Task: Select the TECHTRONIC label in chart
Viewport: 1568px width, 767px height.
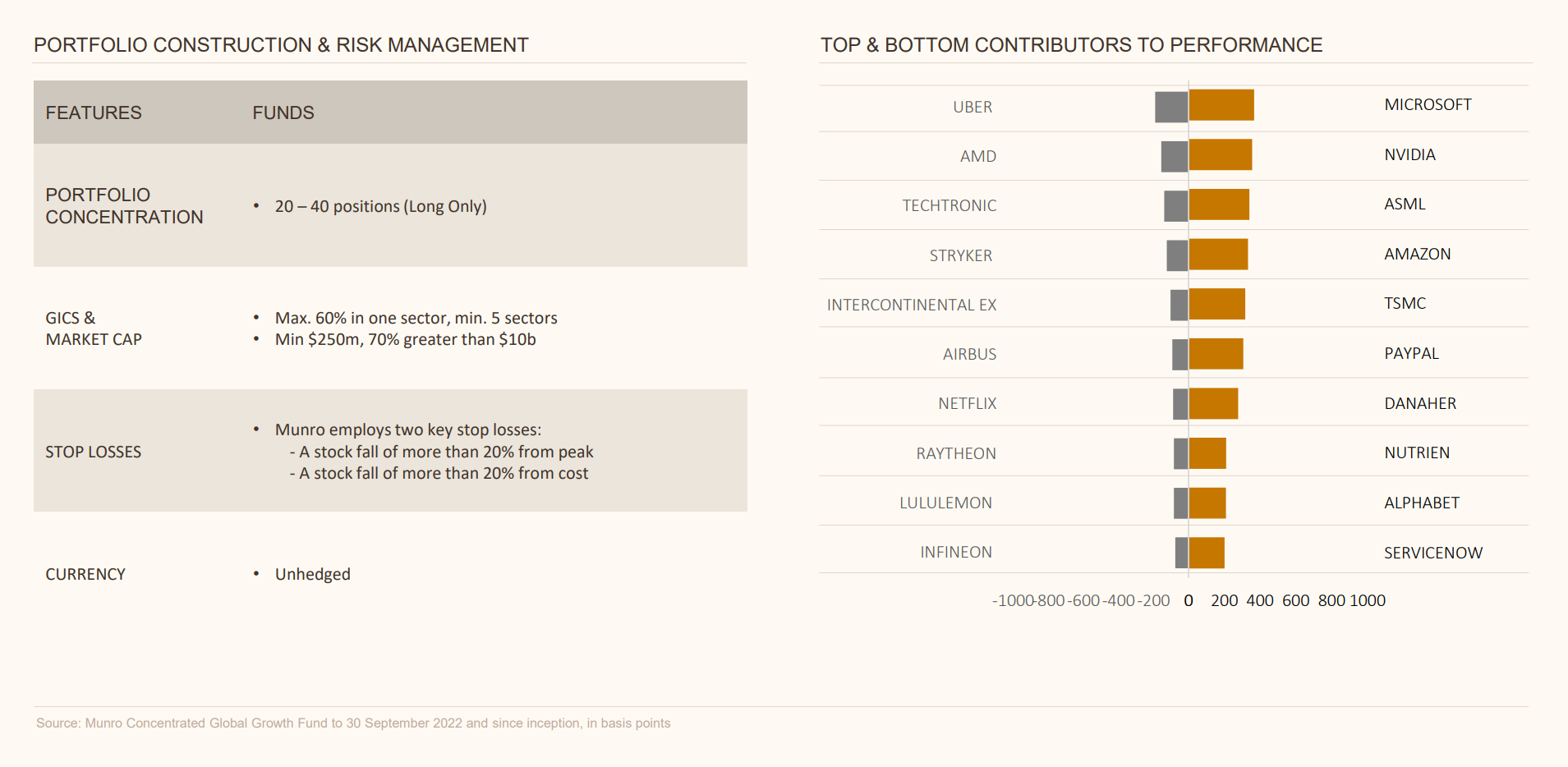Action: click(x=949, y=205)
